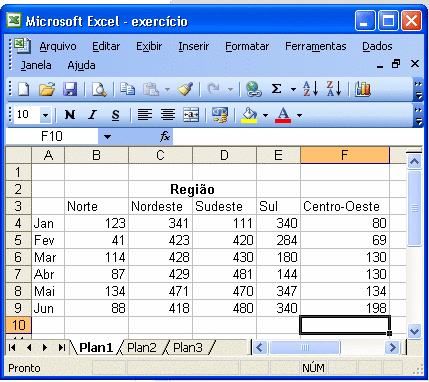Toggle italic formatting I button
429x382 pixels.
92,115
